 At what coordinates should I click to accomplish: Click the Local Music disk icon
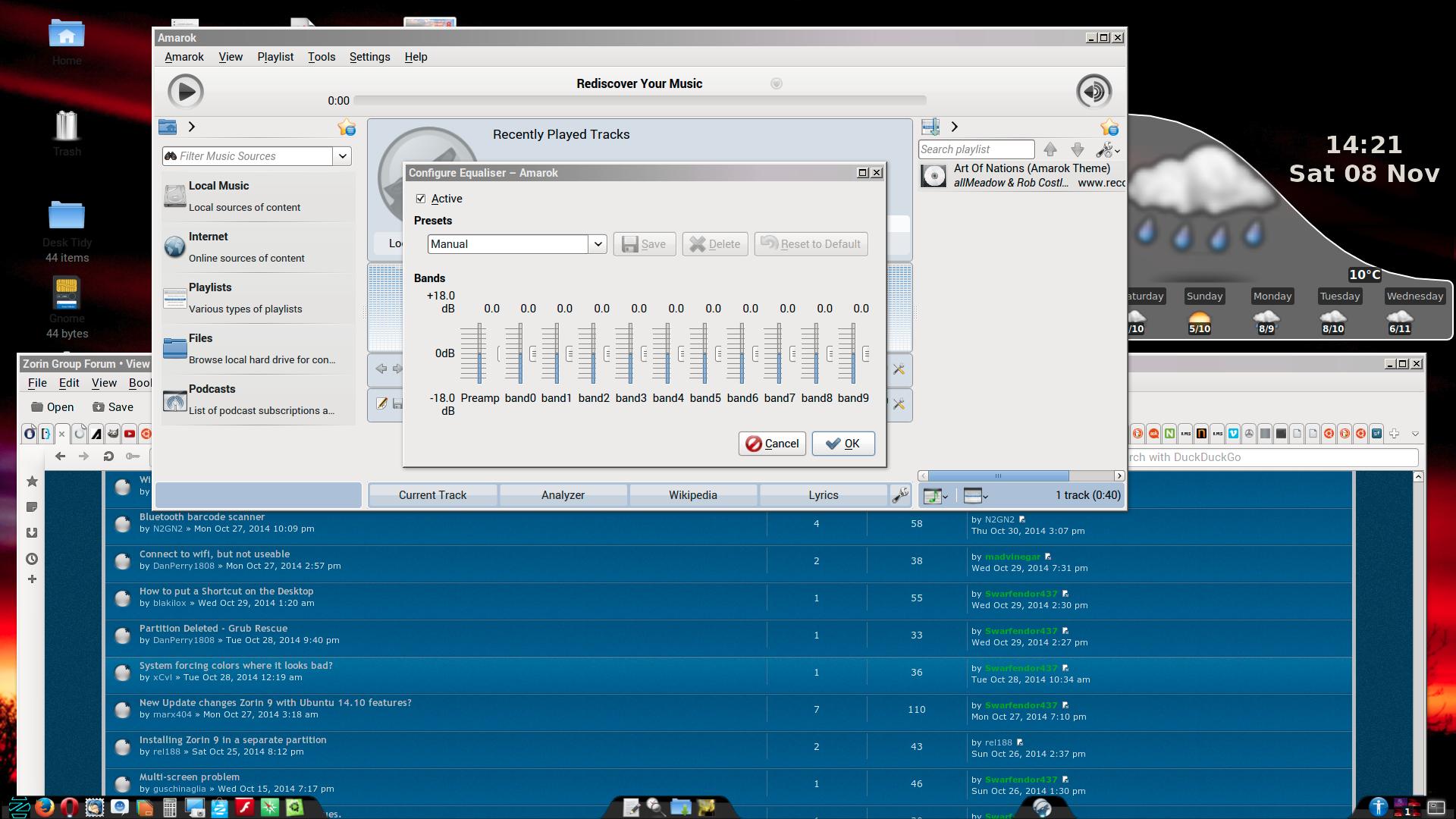pyautogui.click(x=175, y=196)
